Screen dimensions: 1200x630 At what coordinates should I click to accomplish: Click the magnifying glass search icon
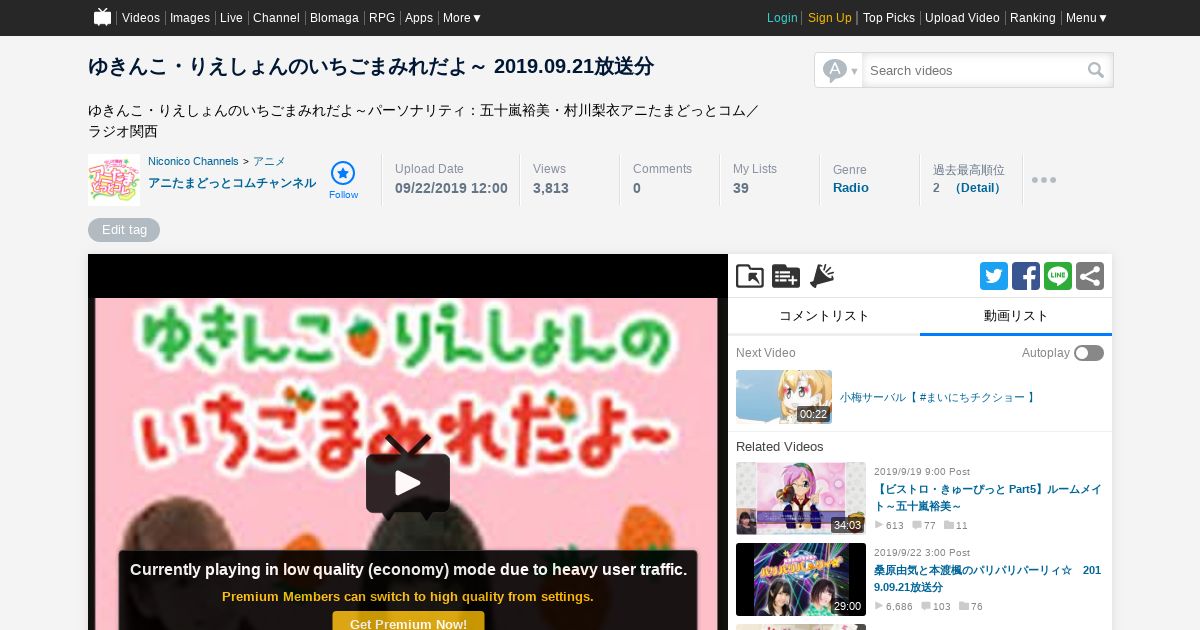1096,70
